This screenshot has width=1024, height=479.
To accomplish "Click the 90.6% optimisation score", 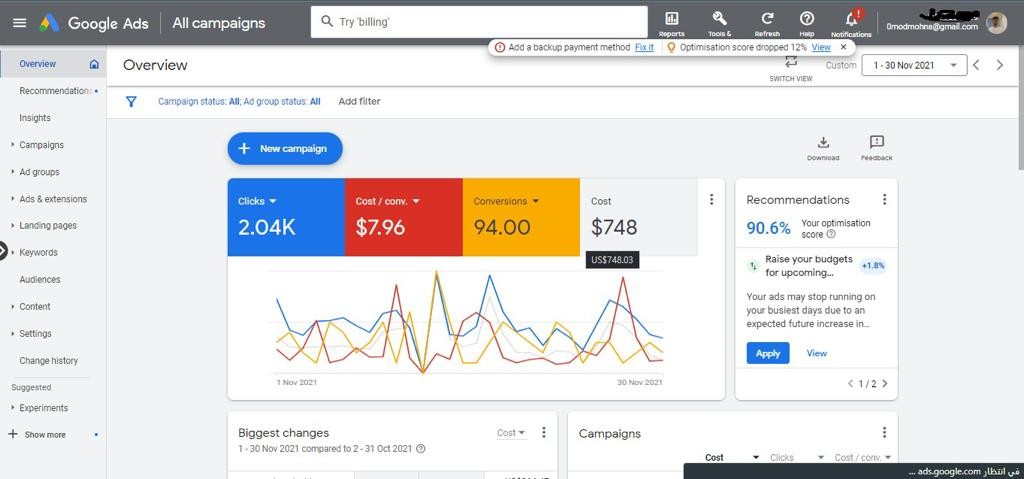I will click(768, 228).
